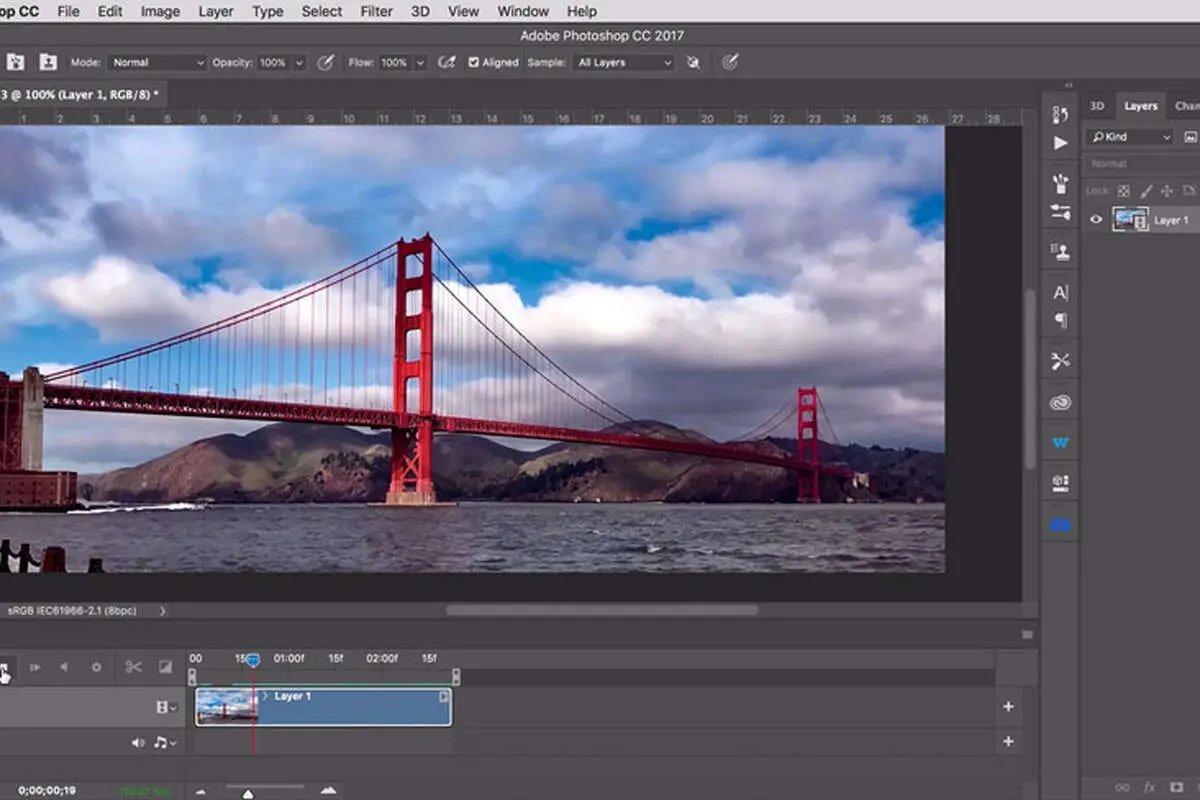Split the clip with the scissors icon
The image size is (1200, 800).
pos(133,667)
